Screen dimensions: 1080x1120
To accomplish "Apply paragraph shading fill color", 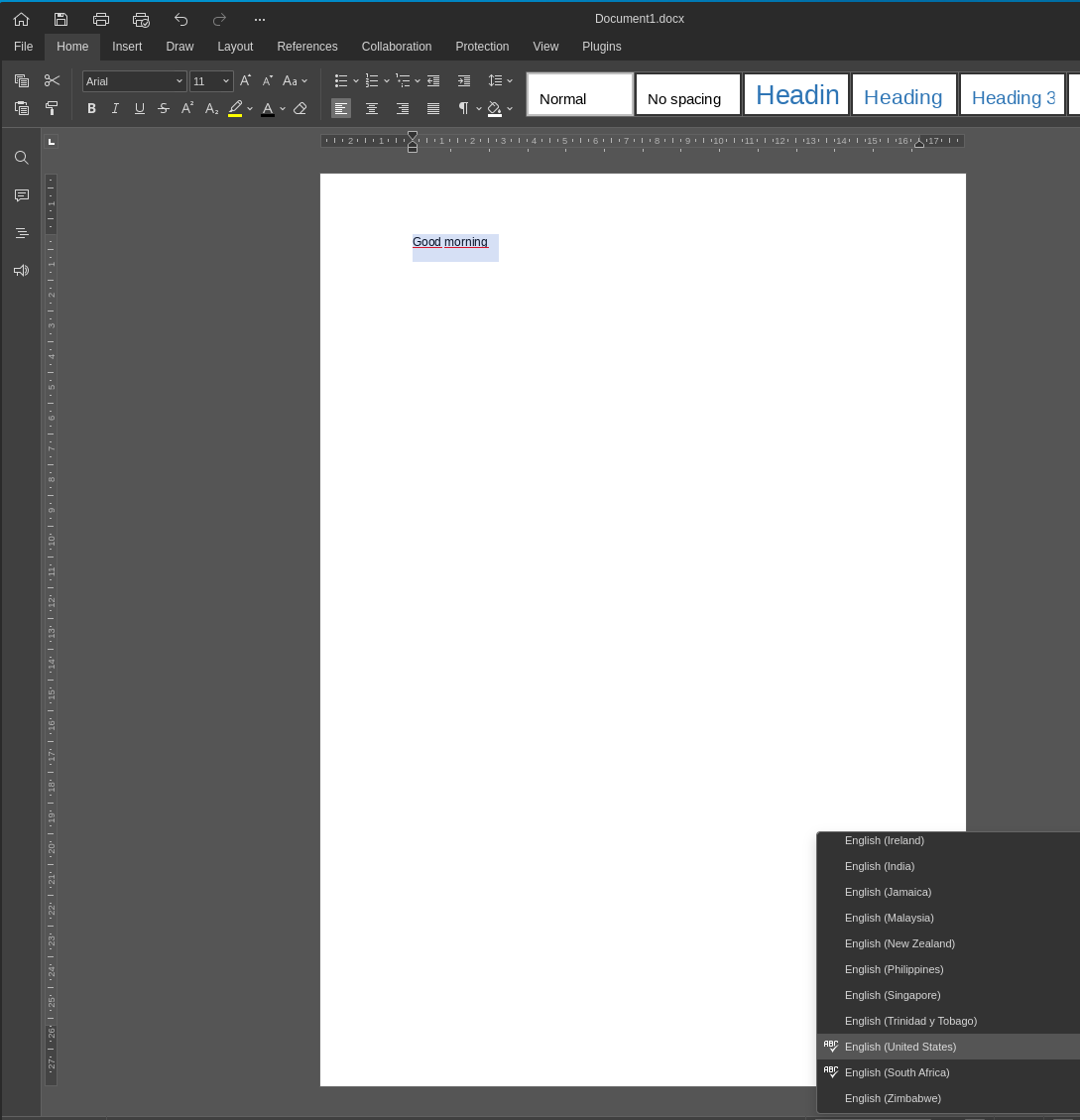I will click(494, 108).
